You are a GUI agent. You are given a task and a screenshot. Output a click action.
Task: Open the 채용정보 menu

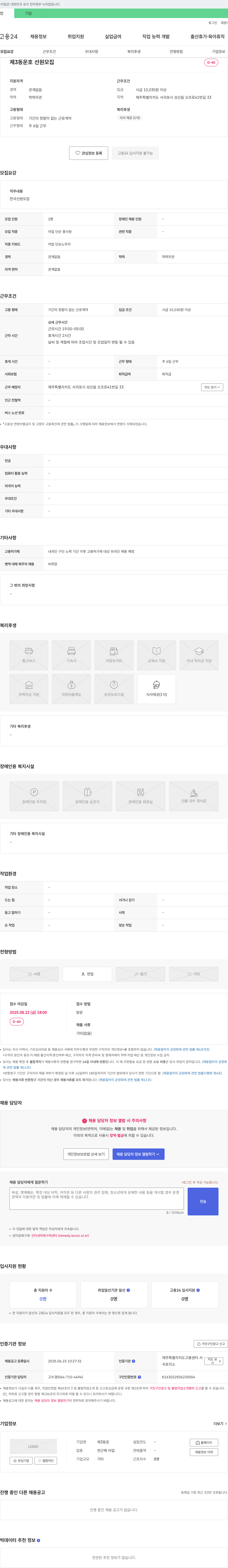(38, 37)
